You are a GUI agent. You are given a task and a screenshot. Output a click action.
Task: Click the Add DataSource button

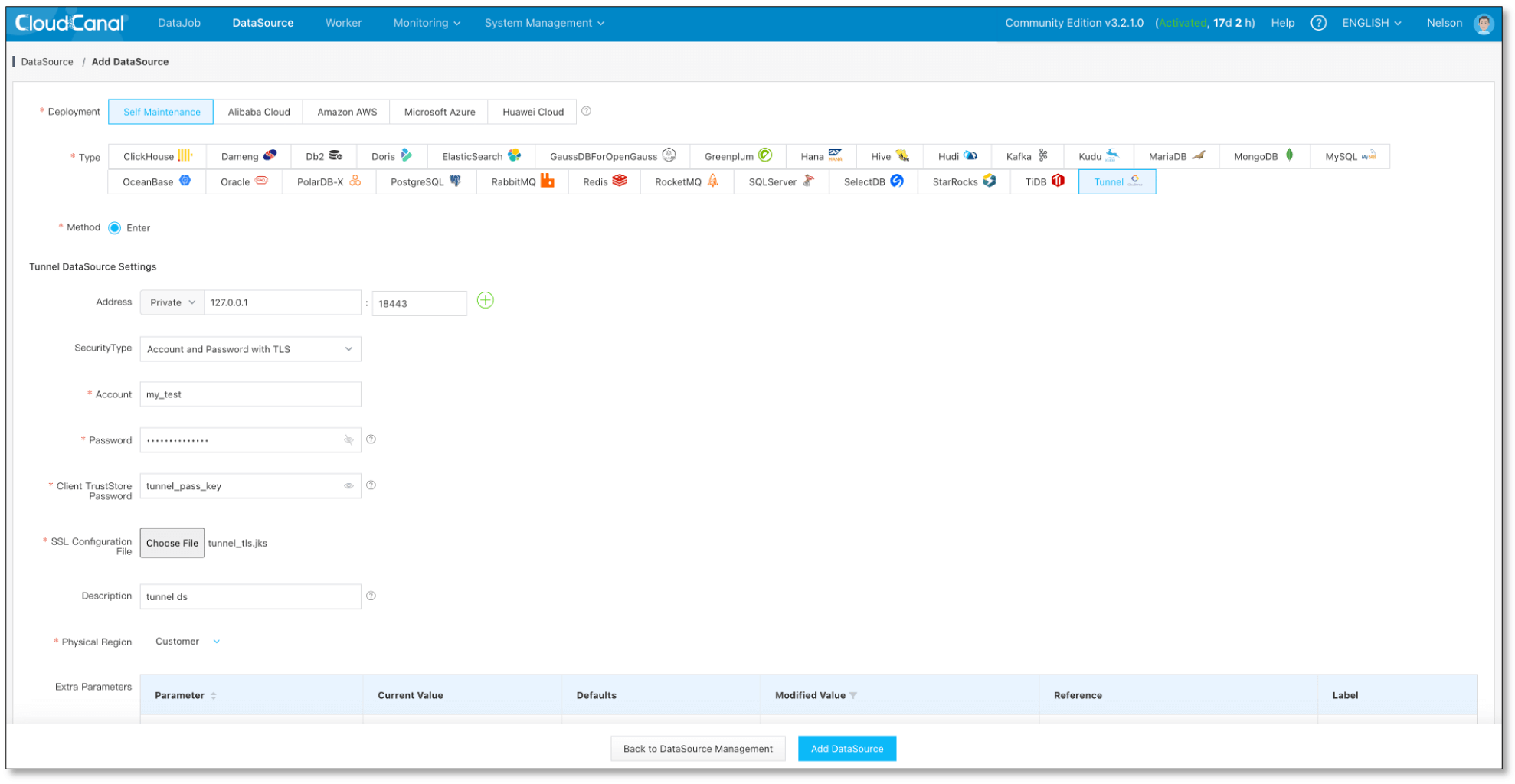click(x=846, y=749)
